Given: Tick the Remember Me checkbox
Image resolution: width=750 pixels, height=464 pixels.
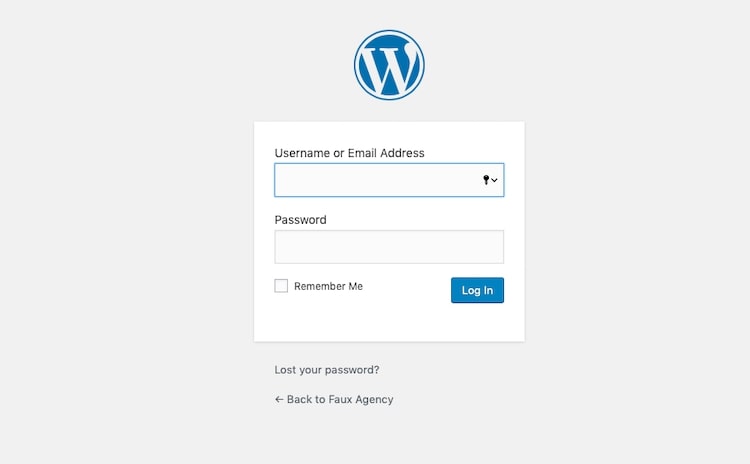Looking at the screenshot, I should click(281, 286).
